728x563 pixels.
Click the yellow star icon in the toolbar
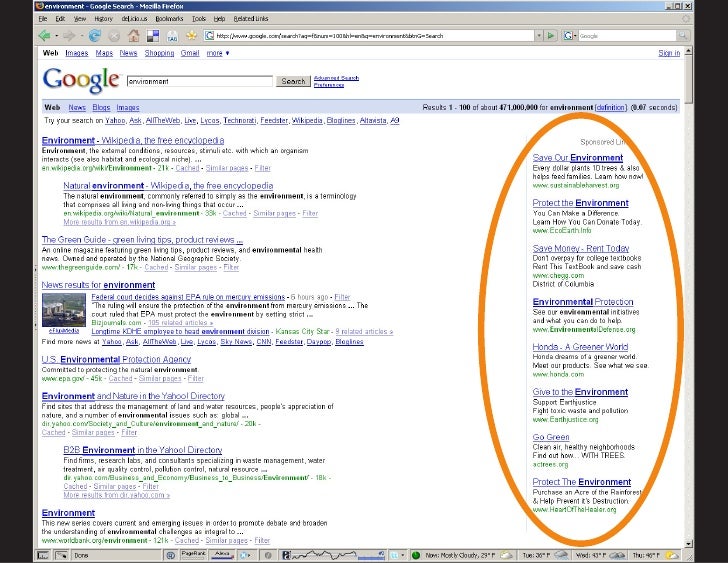click(191, 35)
